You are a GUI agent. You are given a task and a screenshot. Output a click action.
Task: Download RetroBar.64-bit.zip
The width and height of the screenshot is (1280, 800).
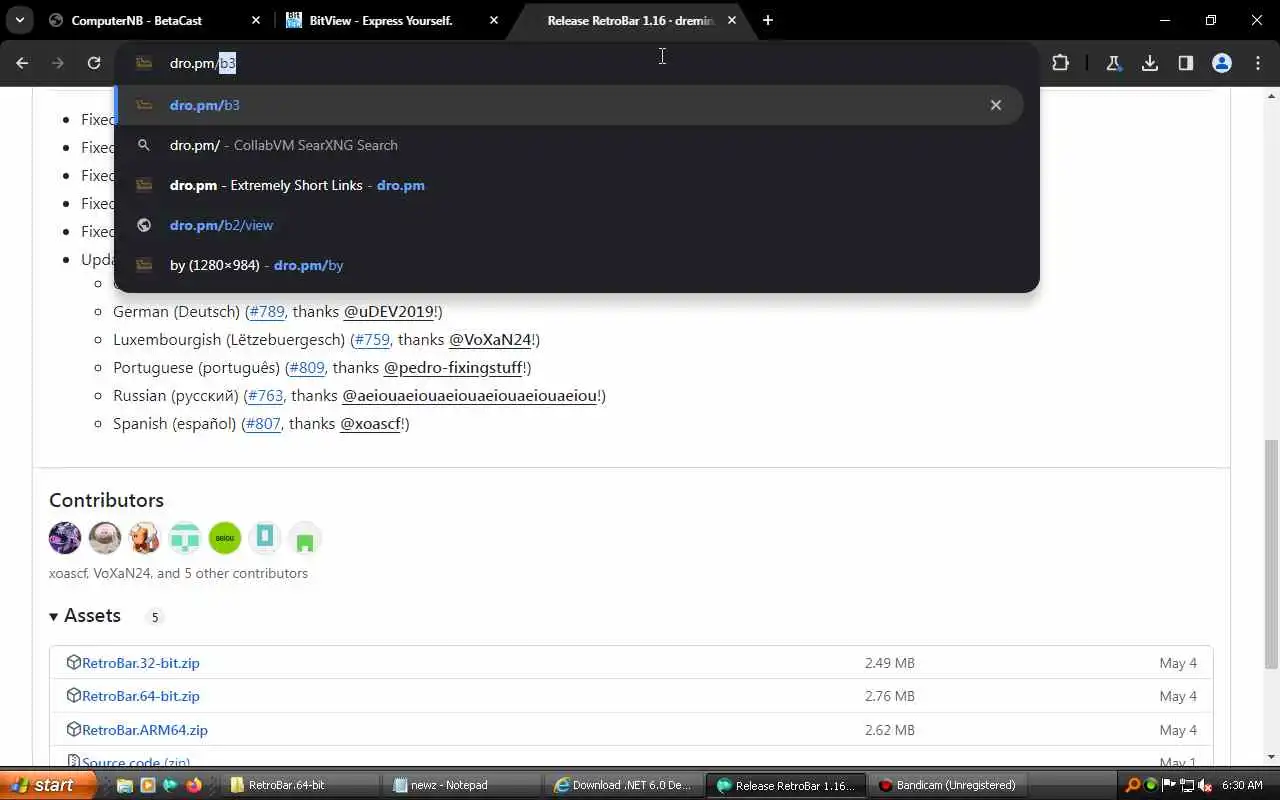coord(141,696)
